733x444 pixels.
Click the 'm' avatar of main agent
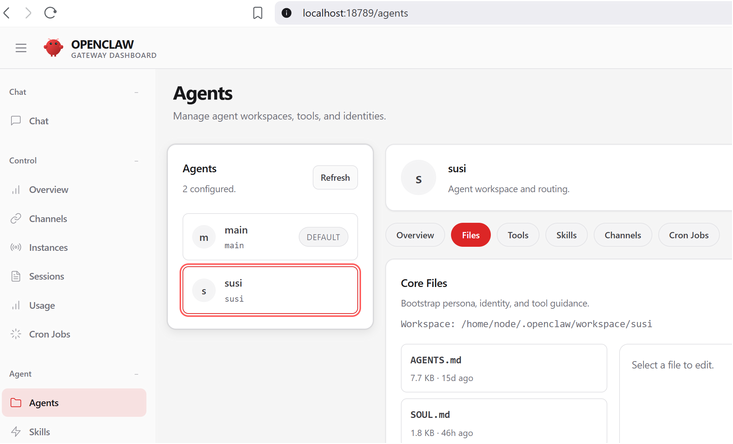coord(204,237)
